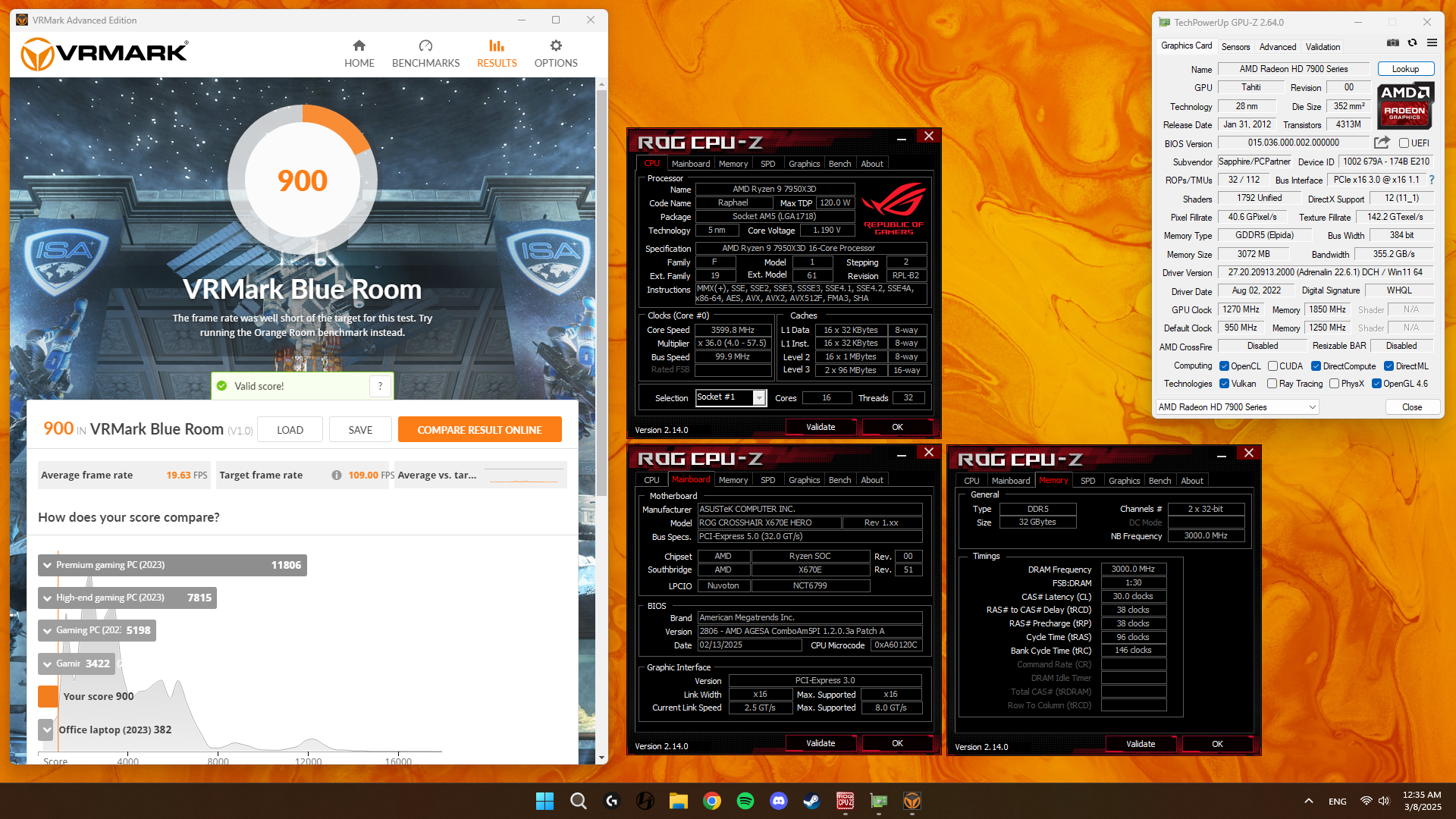
Task: Switch to ROG CPU-Z taskbar icon
Action: click(x=846, y=801)
